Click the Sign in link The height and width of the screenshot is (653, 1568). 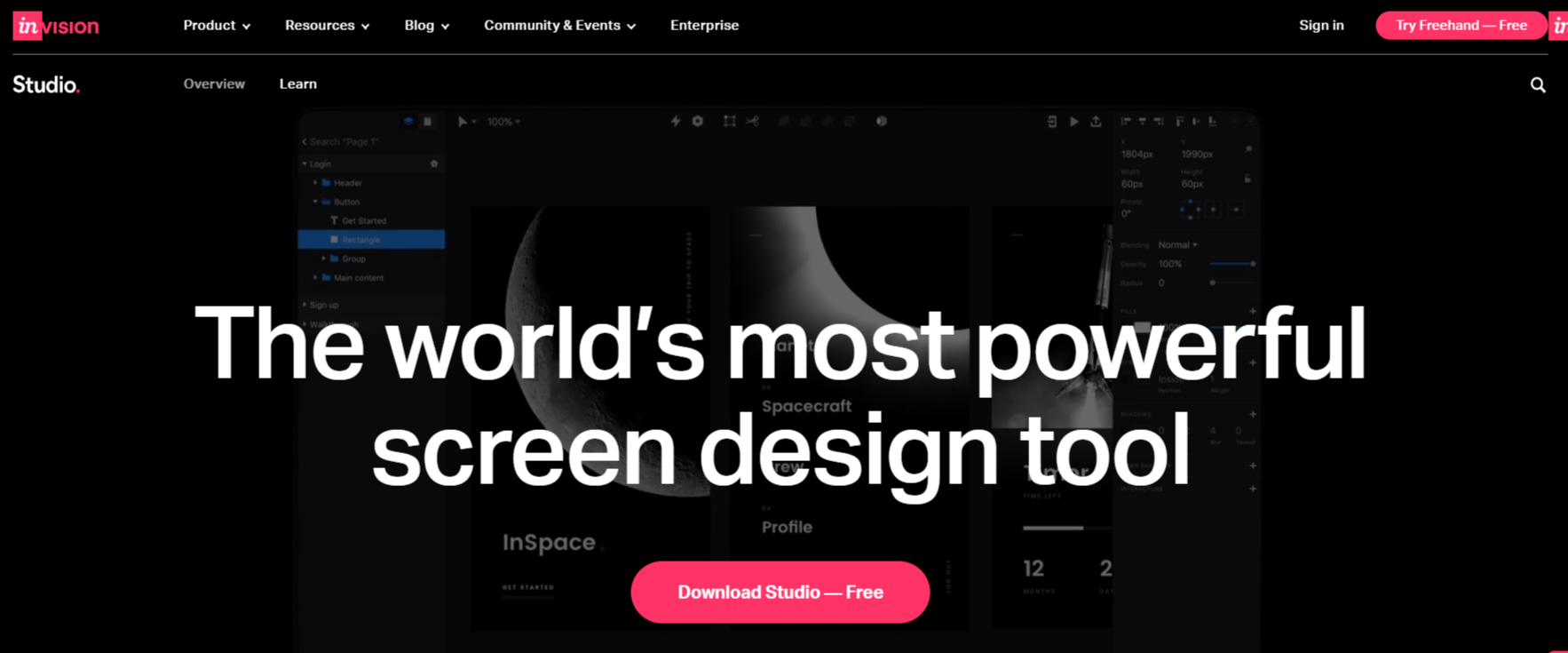[1321, 26]
